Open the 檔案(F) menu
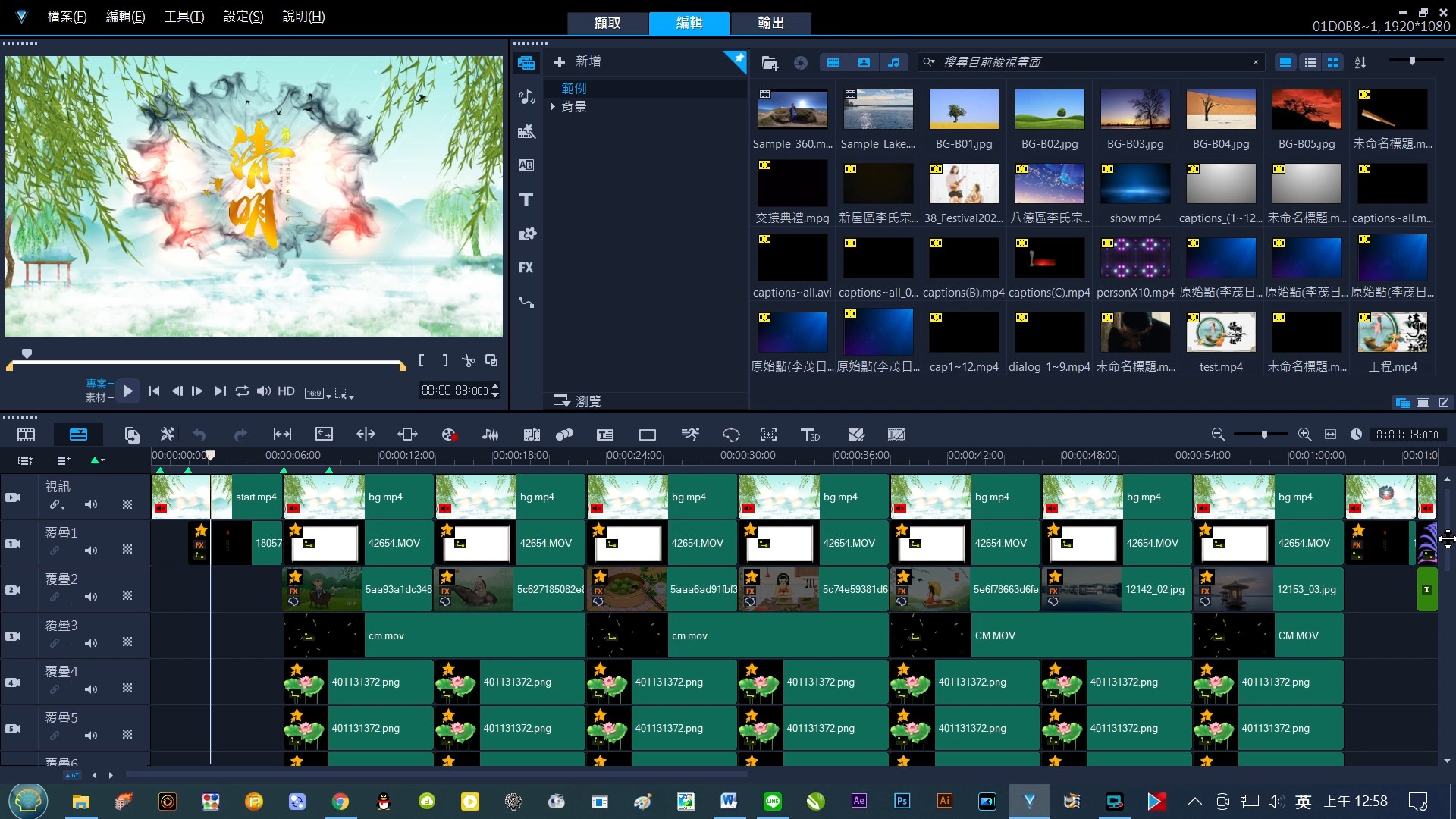 [x=67, y=17]
